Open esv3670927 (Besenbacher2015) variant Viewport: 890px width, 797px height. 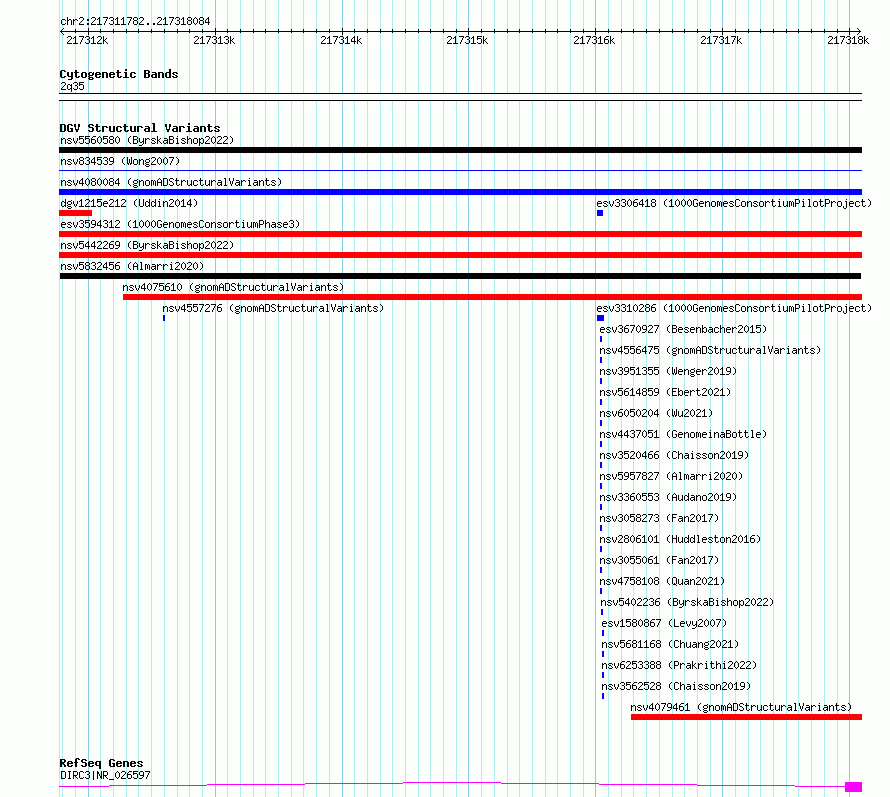(683, 329)
